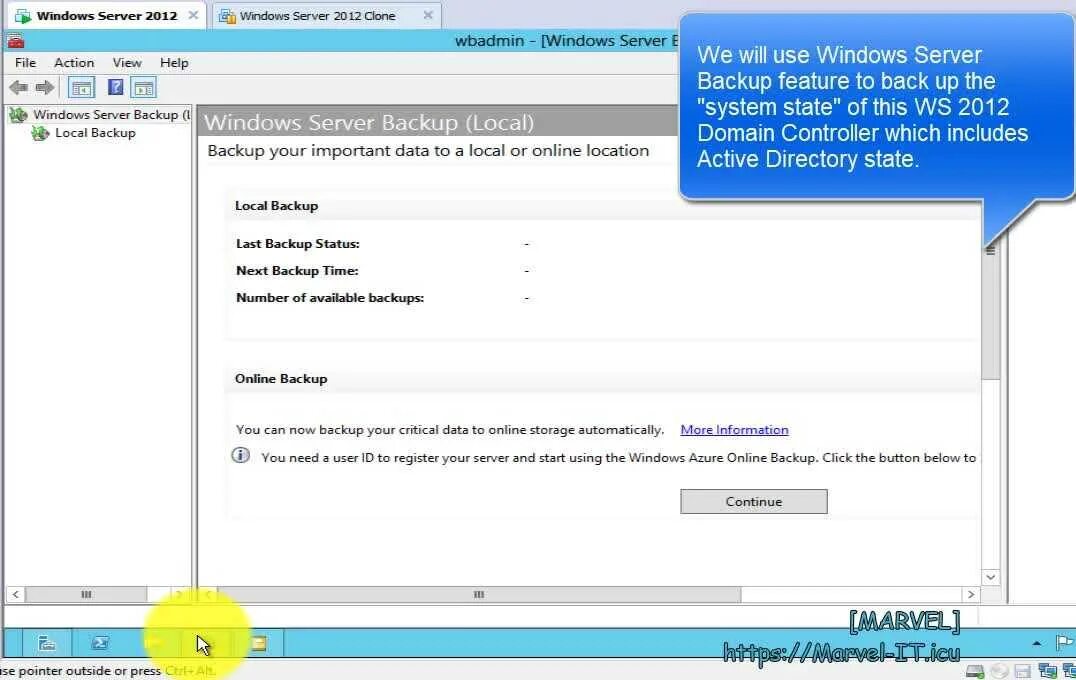Viewport: 1076px width, 680px height.
Task: Click the hard disk device icon in VM status bar
Action: click(974, 671)
